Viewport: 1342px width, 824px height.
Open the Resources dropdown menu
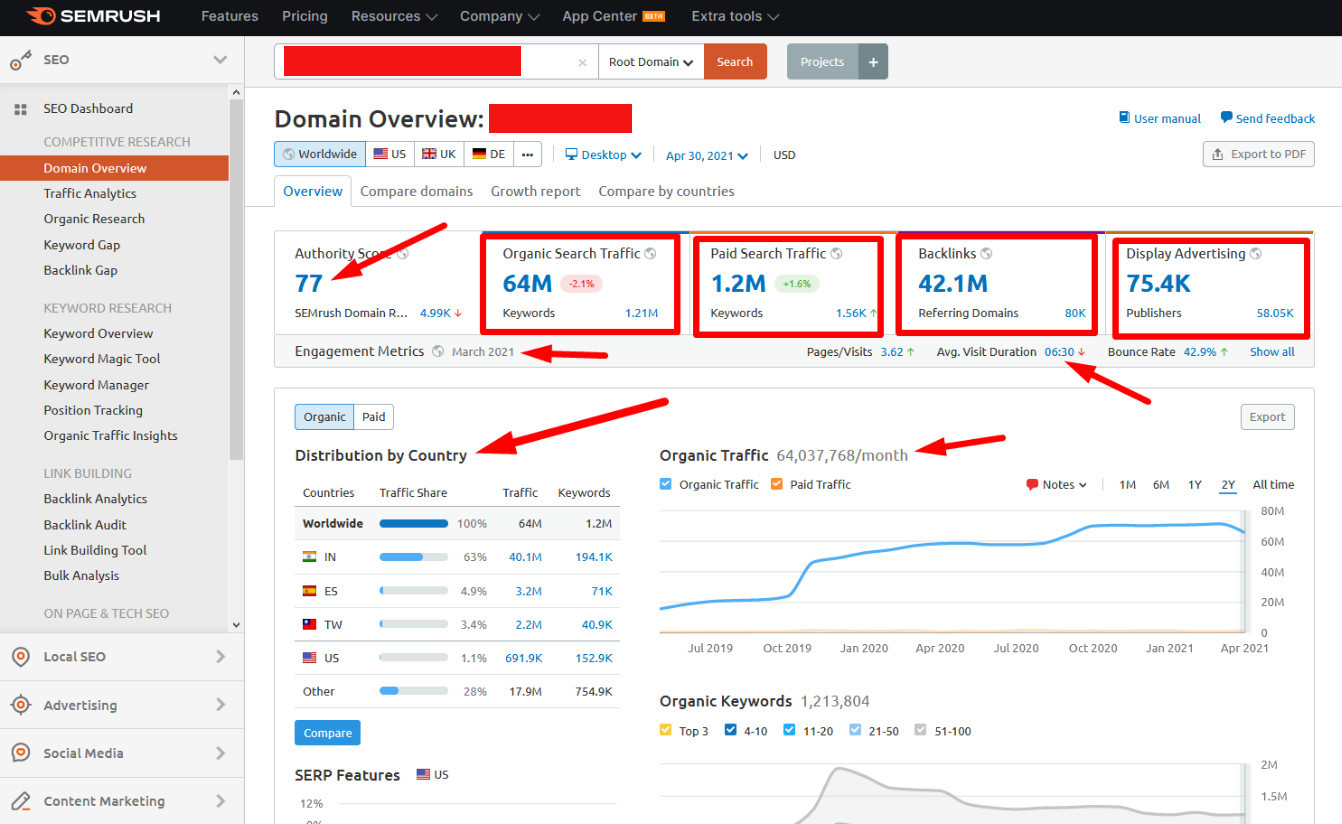tap(394, 17)
